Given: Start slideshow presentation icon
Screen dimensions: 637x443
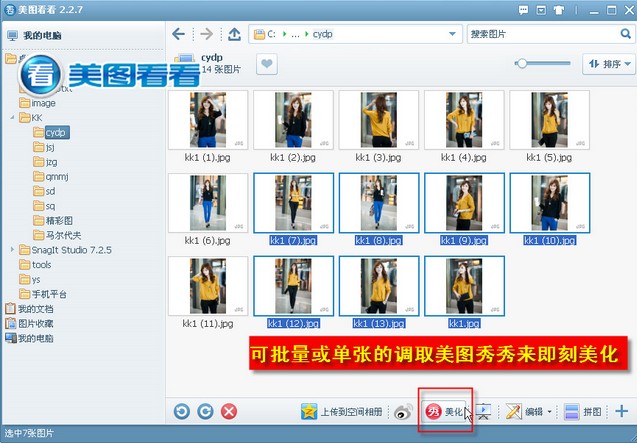Looking at the screenshot, I should coord(483,412).
